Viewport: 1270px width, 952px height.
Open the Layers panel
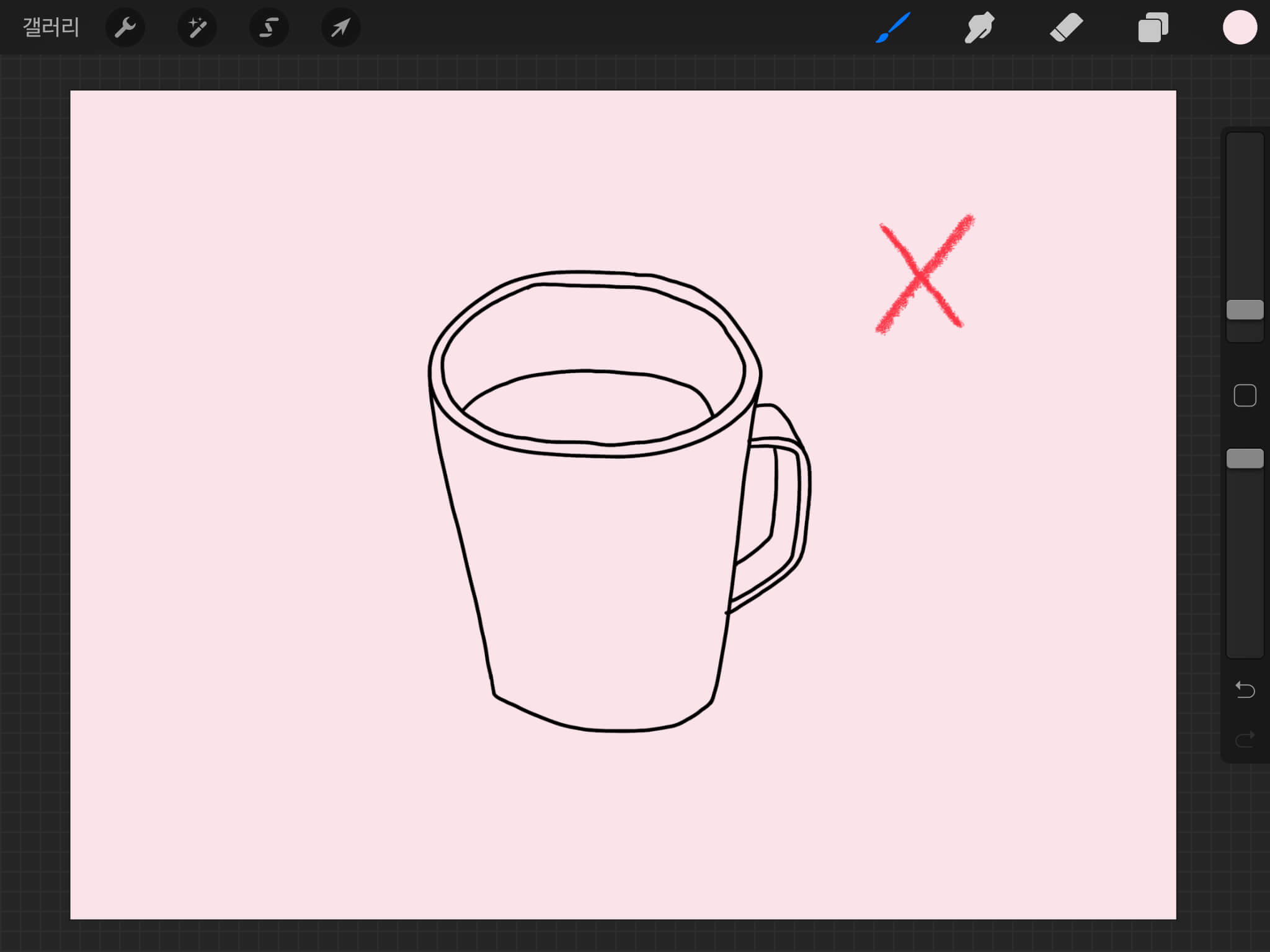[1153, 28]
